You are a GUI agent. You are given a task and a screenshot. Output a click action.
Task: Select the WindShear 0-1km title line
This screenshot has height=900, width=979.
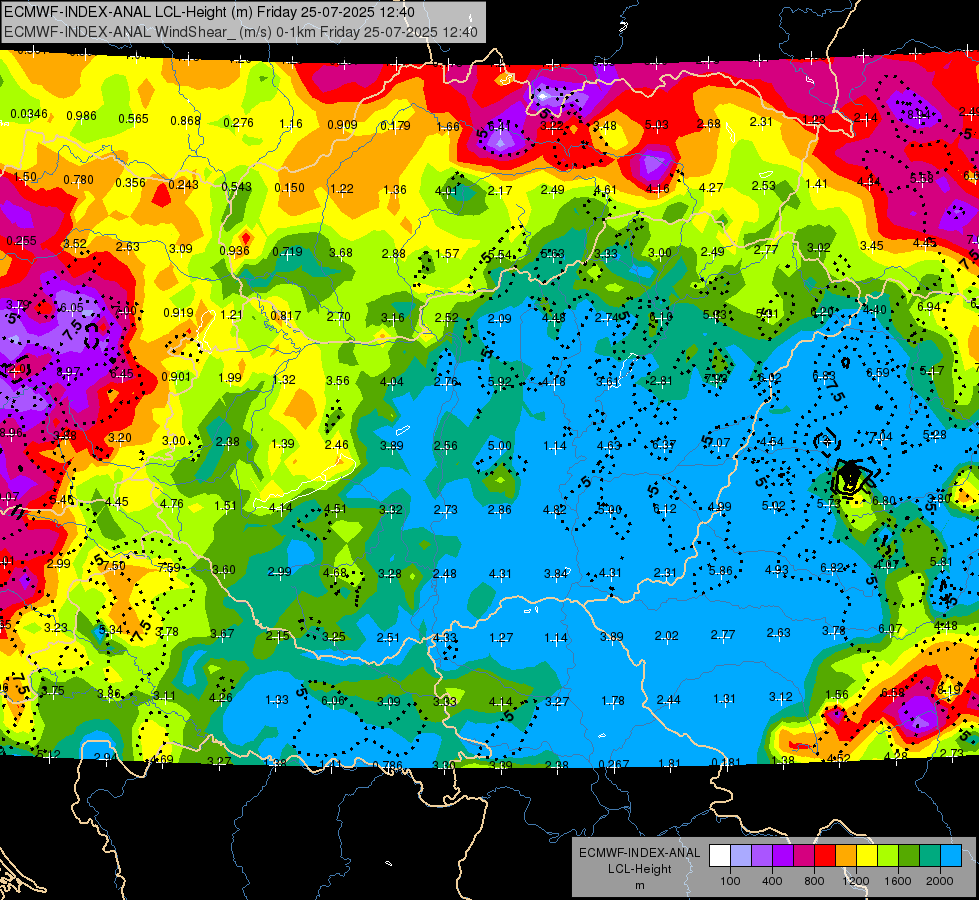pos(241,32)
